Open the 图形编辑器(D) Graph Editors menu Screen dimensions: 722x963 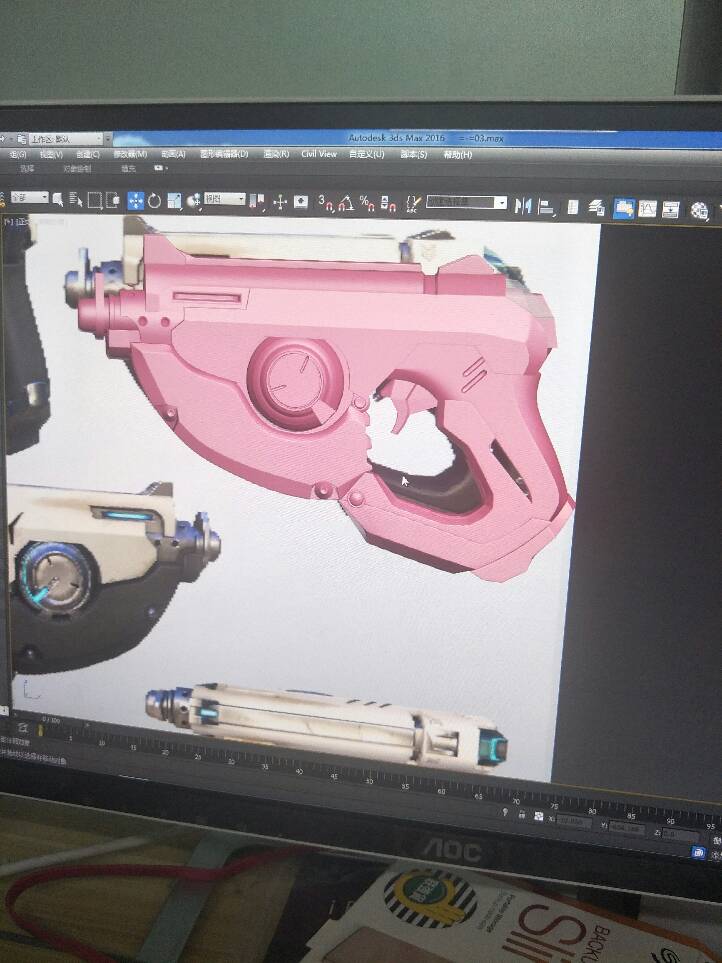click(x=223, y=154)
